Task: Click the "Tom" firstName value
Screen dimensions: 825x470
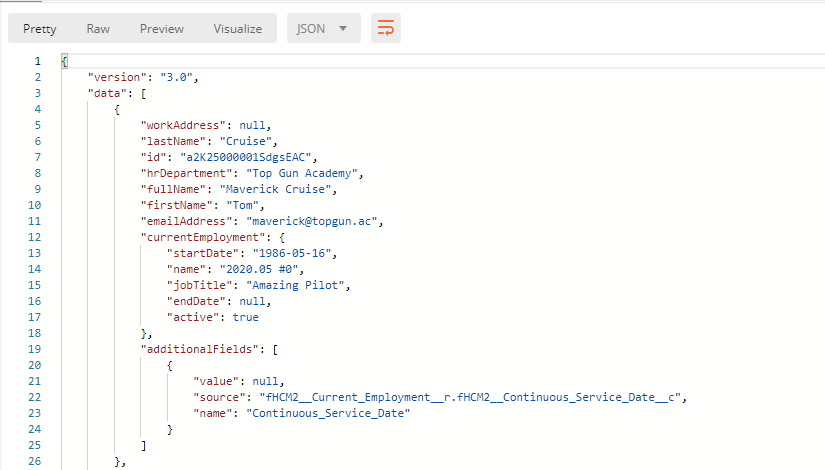Action: click(243, 205)
